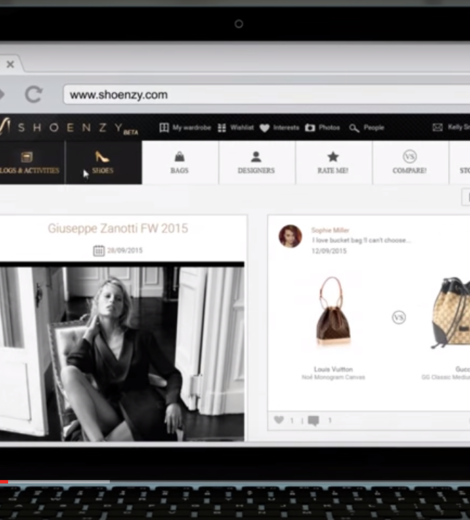Open Sophie Miller profile name link
Viewport: 470px width, 520px height.
coord(330,230)
